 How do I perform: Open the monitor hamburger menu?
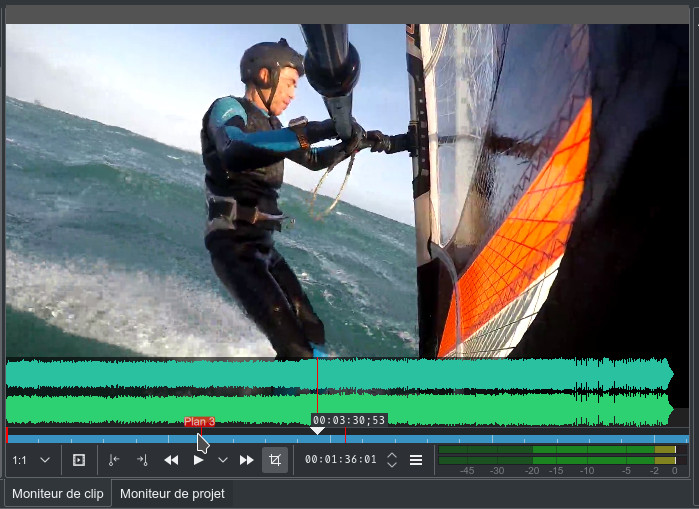pos(416,460)
